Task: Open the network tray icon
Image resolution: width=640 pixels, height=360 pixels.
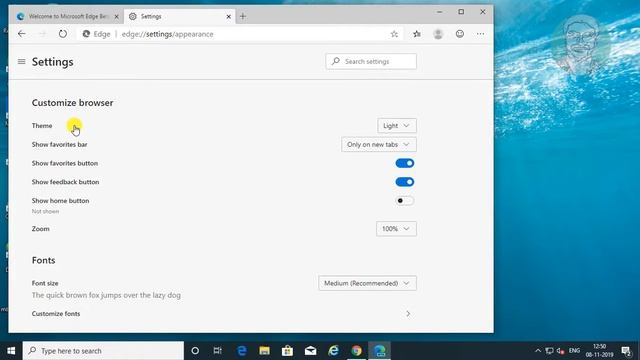Action: pos(549,351)
